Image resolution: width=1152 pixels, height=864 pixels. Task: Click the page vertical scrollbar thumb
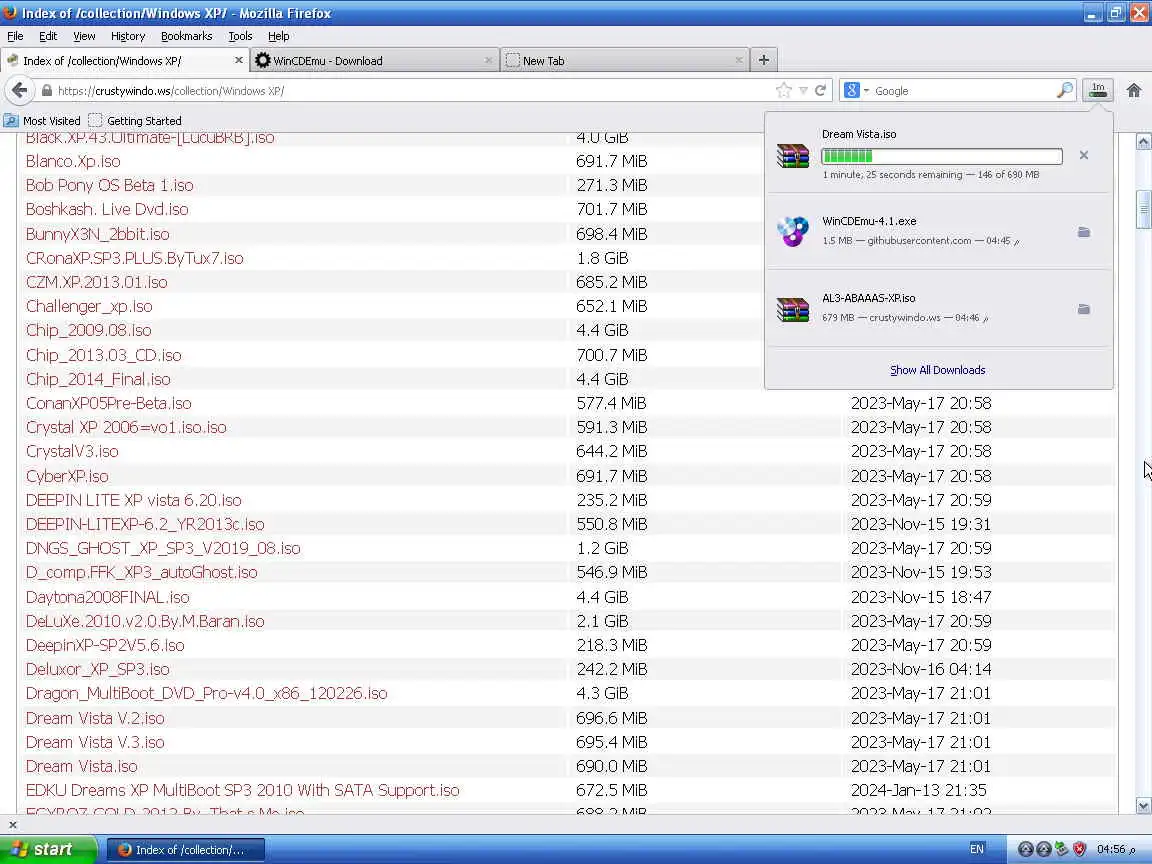[1143, 209]
